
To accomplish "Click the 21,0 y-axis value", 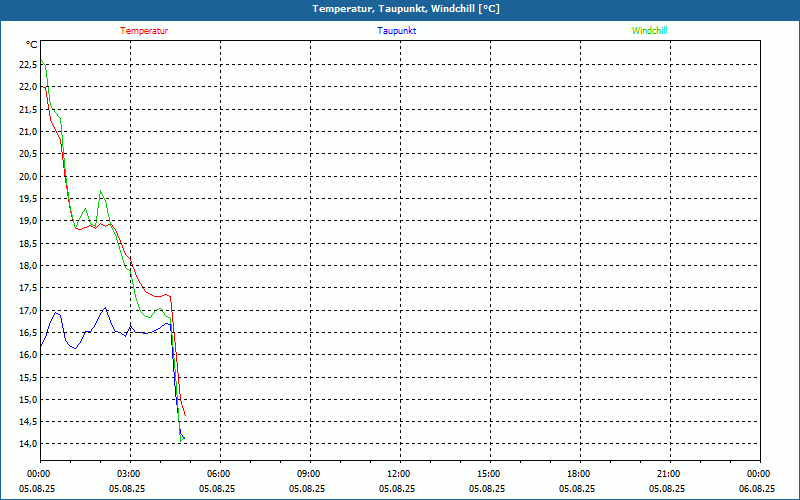I will pos(28,132).
